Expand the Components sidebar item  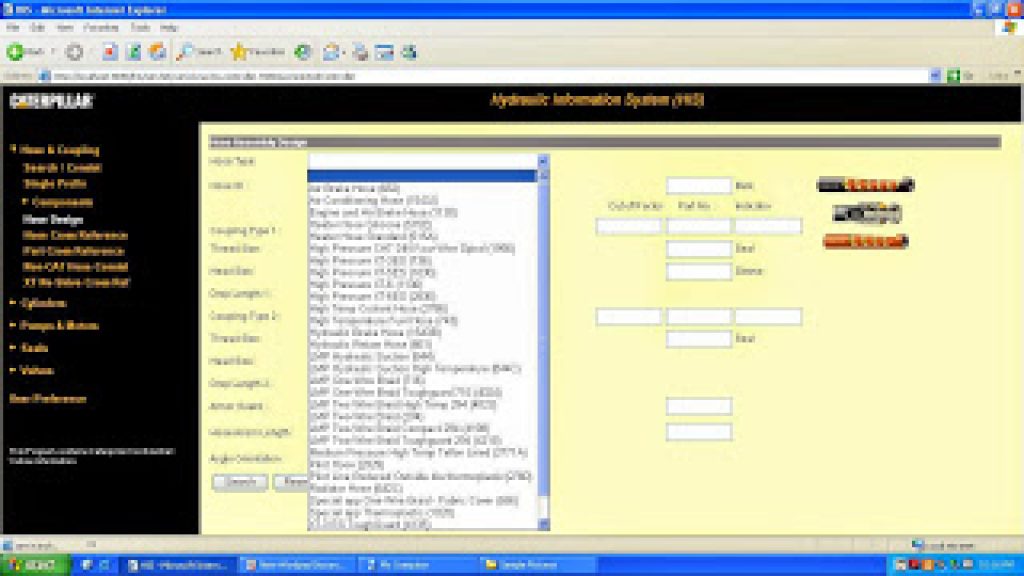tap(25, 202)
